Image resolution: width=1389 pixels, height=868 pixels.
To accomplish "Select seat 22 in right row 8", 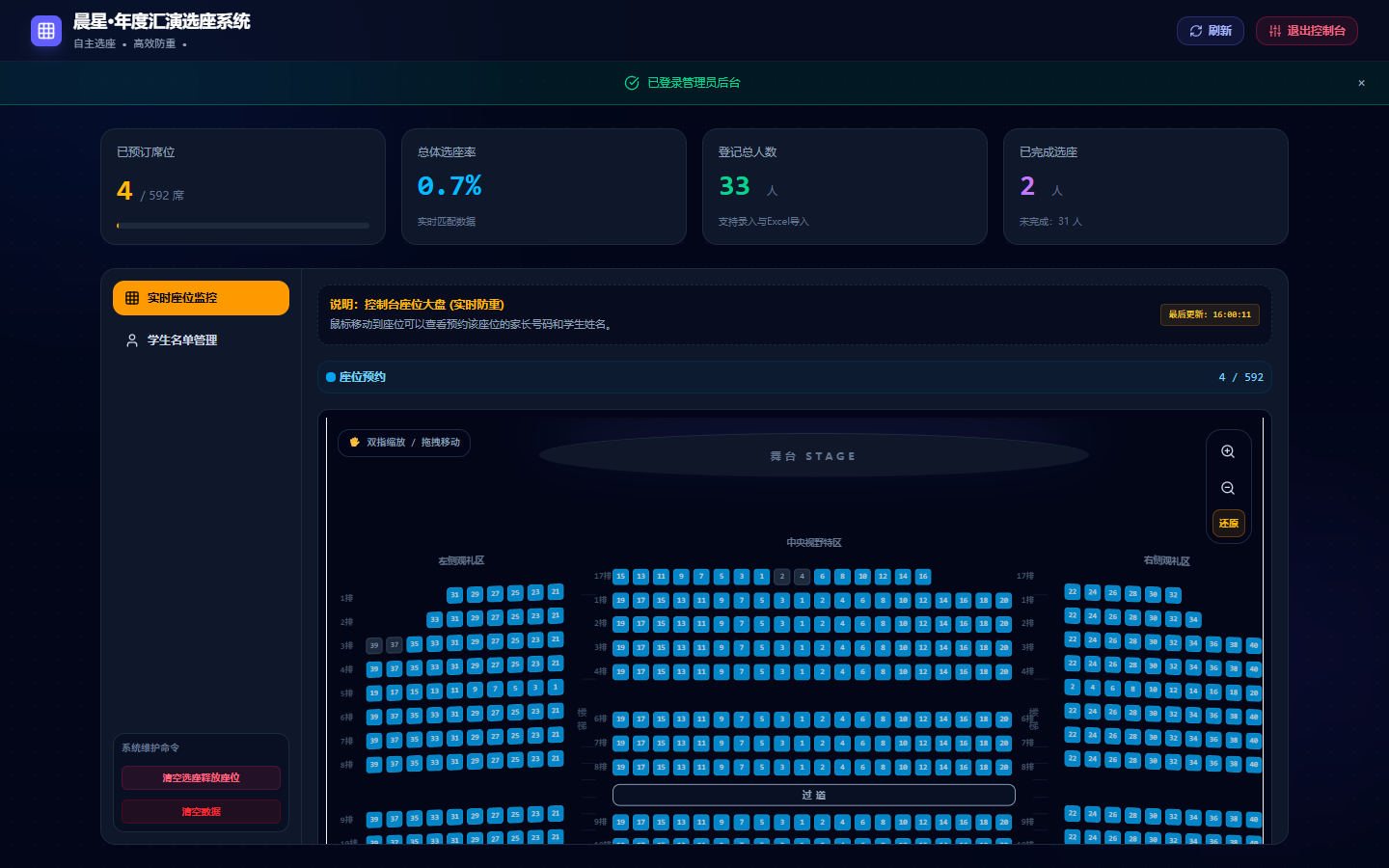I will point(1073,759).
